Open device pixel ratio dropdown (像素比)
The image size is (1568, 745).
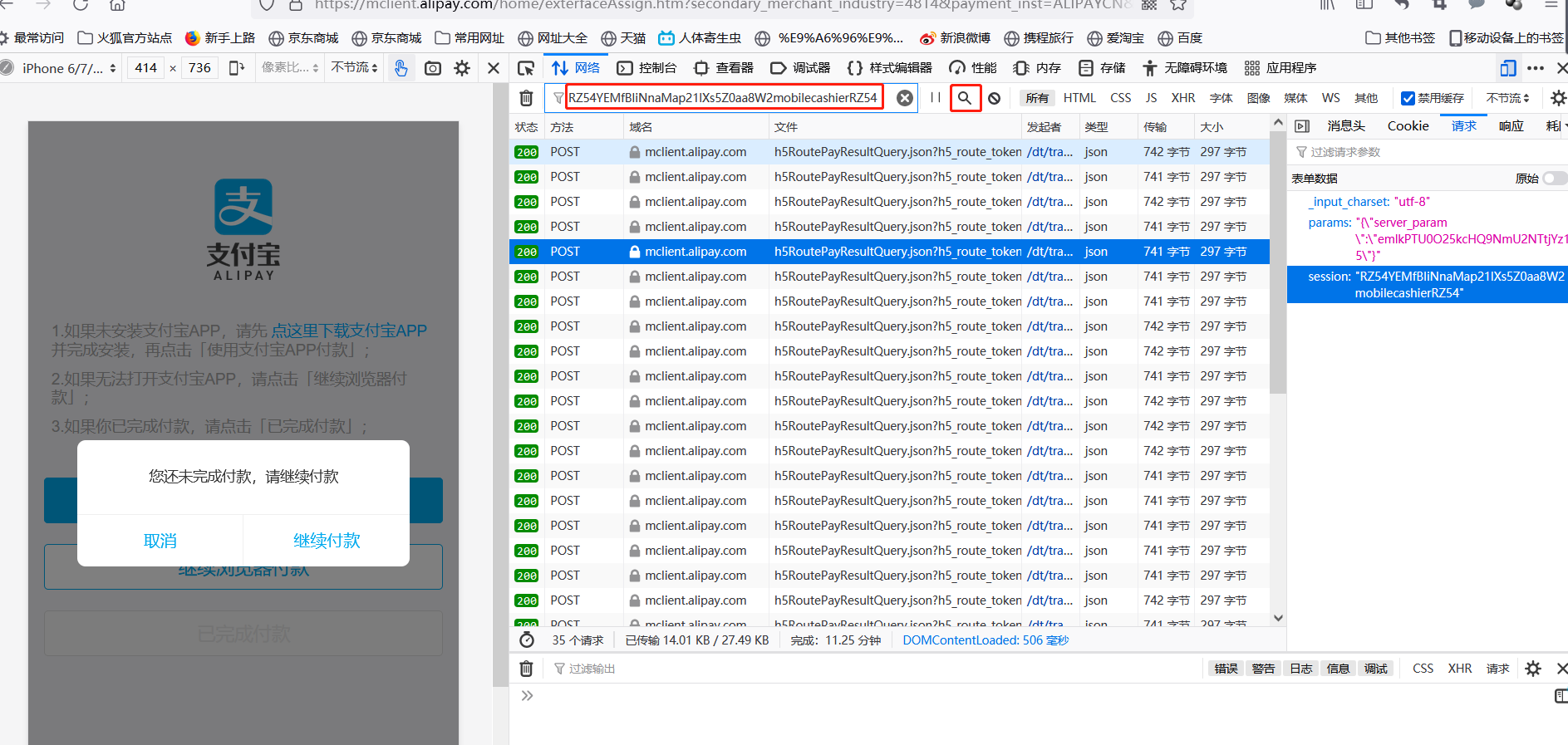click(289, 68)
